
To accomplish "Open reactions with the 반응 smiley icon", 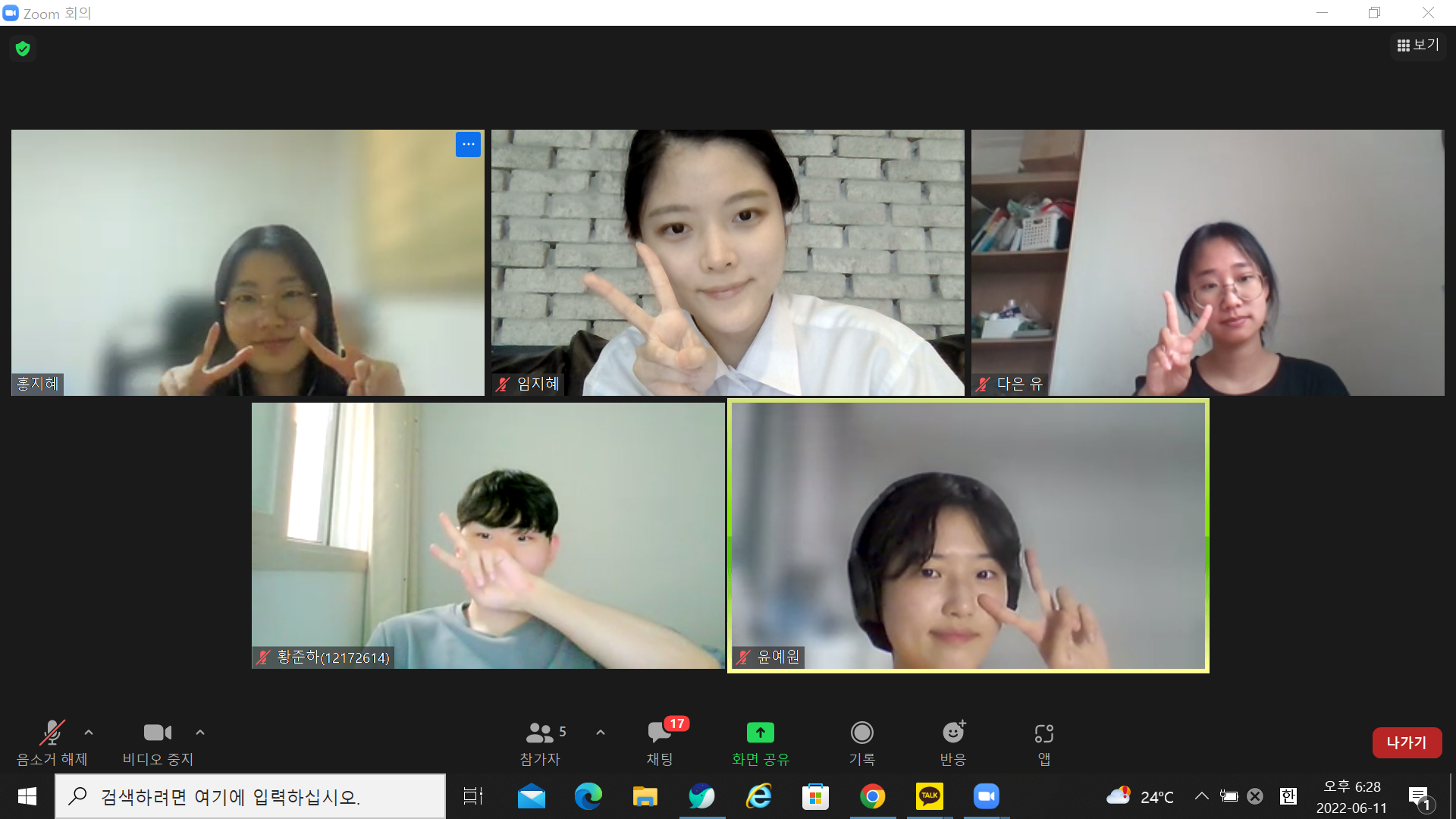I will click(x=952, y=733).
